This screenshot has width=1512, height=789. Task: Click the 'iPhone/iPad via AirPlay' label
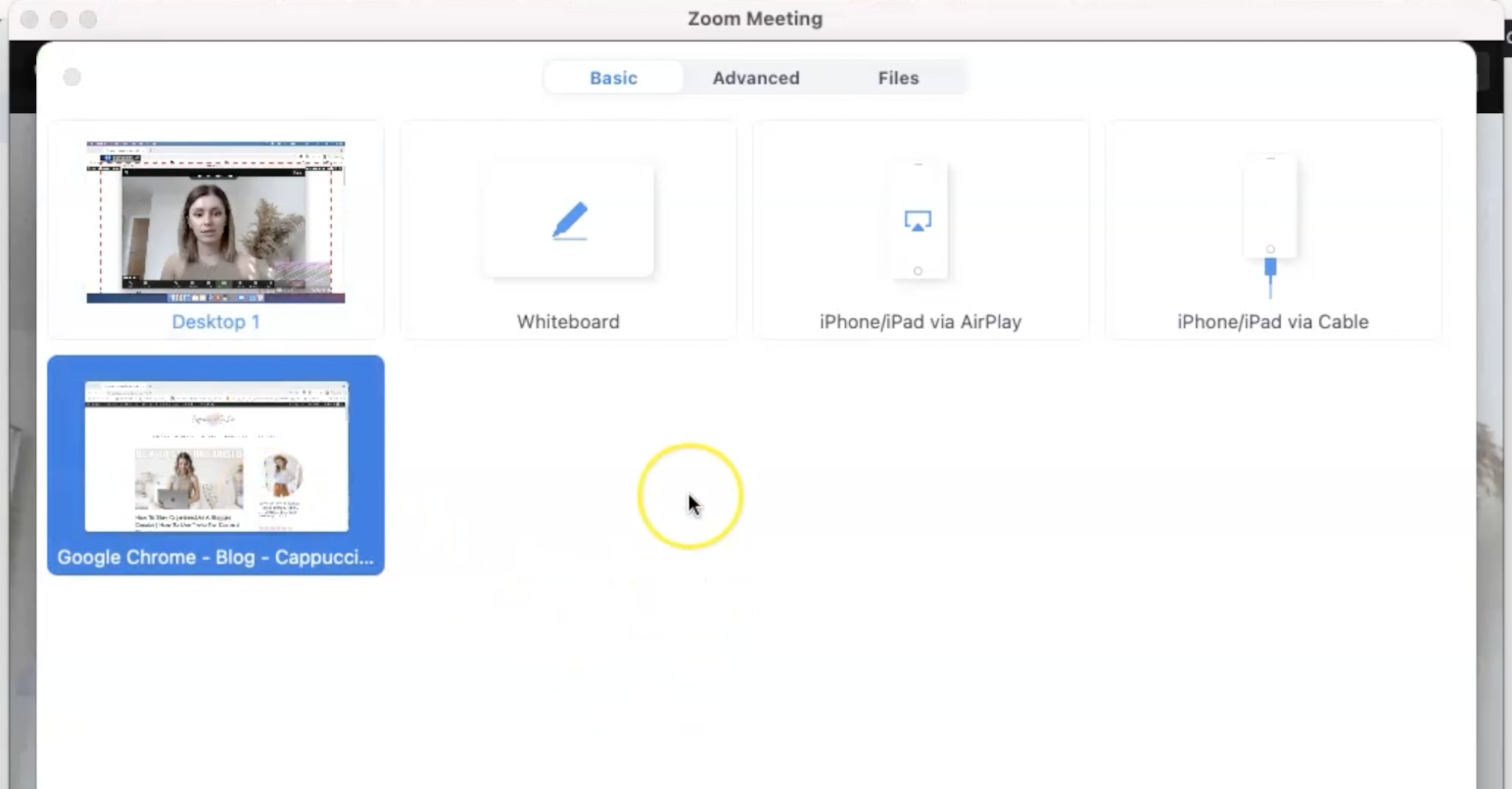[921, 322]
